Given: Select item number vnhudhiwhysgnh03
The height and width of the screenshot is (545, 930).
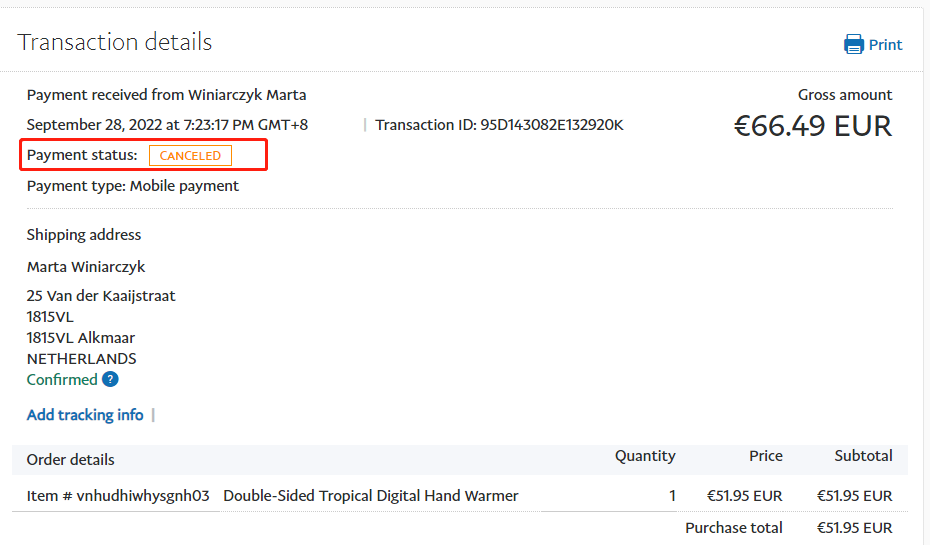Looking at the screenshot, I should click(118, 496).
